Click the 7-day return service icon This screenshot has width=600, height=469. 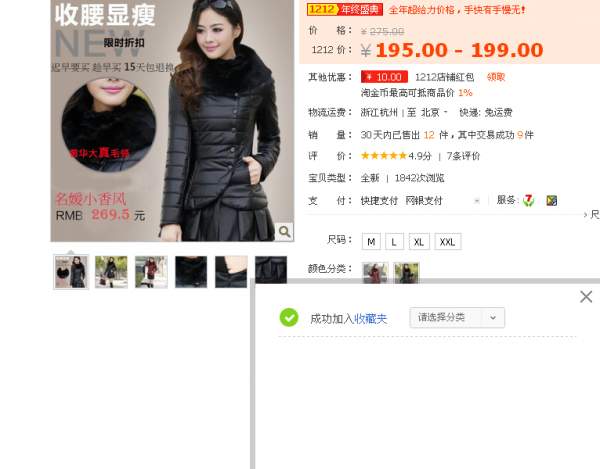tap(529, 200)
